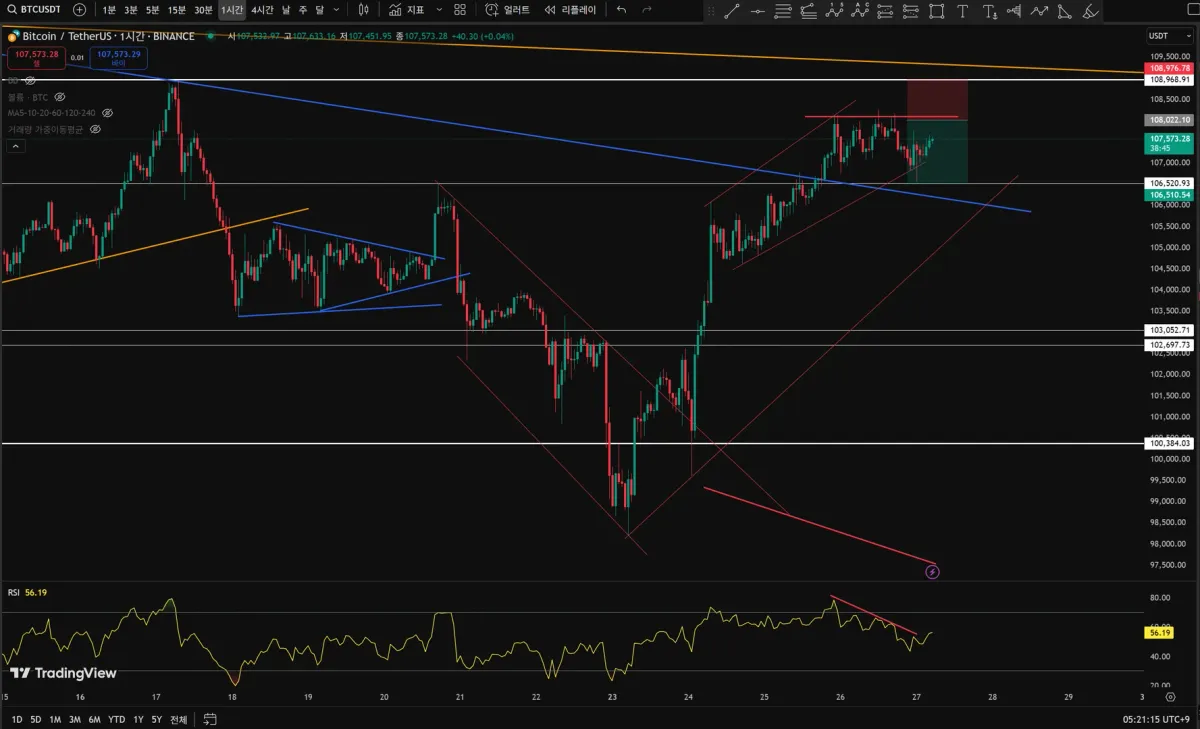Click the blue buy price box 107,573.29
The width and height of the screenshot is (1200, 729).
(119, 57)
